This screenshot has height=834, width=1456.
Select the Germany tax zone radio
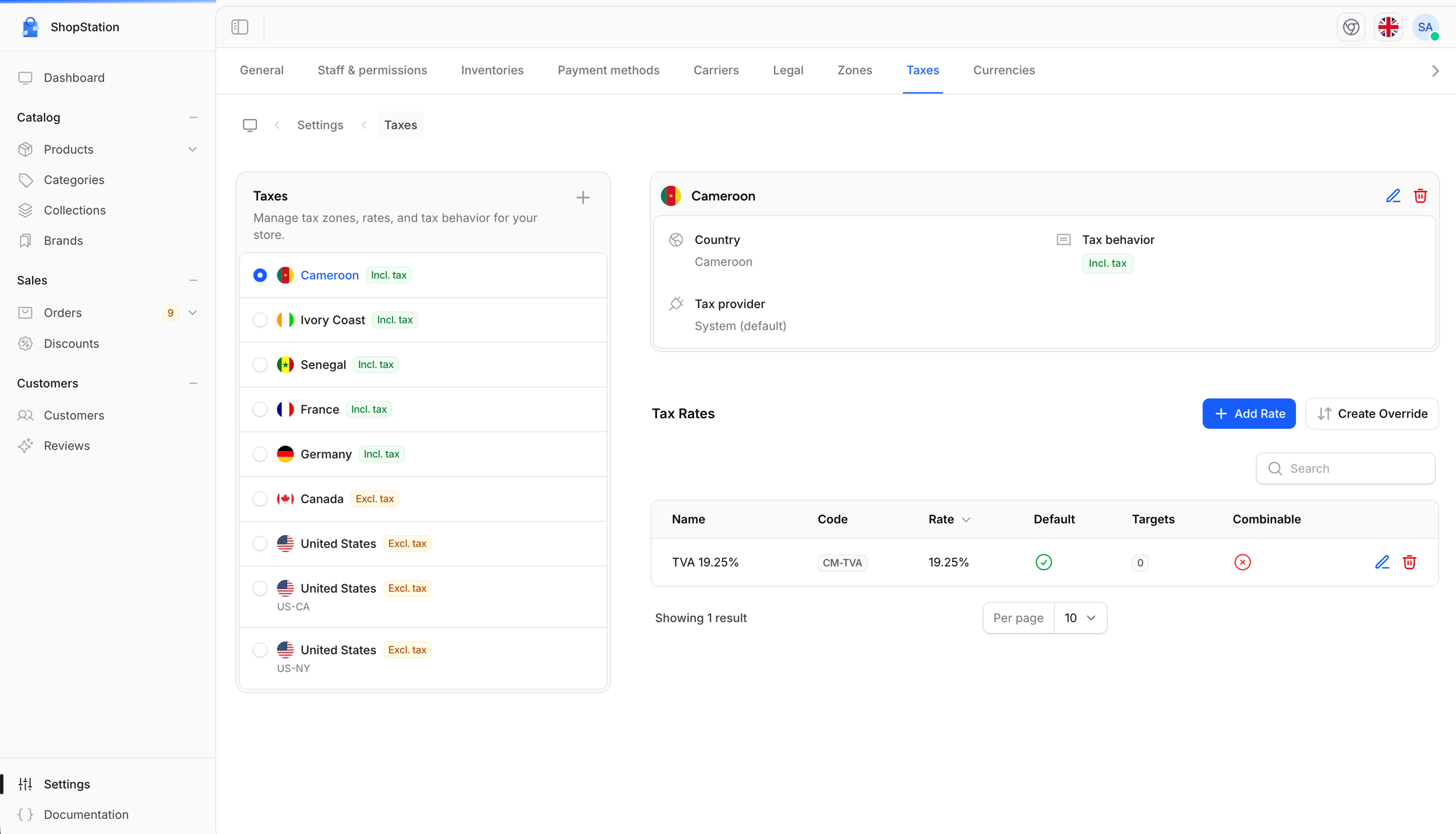pyautogui.click(x=260, y=454)
